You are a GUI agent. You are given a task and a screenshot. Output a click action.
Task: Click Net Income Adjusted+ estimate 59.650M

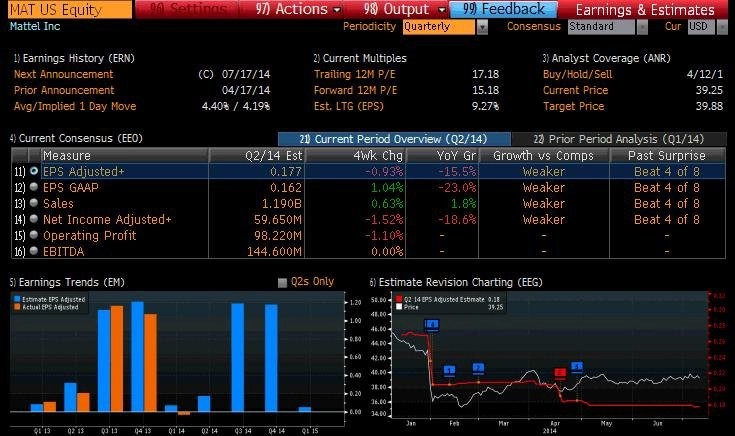coord(278,219)
